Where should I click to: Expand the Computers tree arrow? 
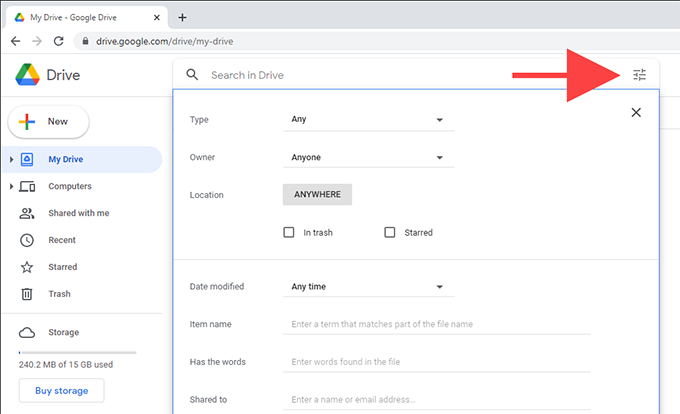(11, 187)
